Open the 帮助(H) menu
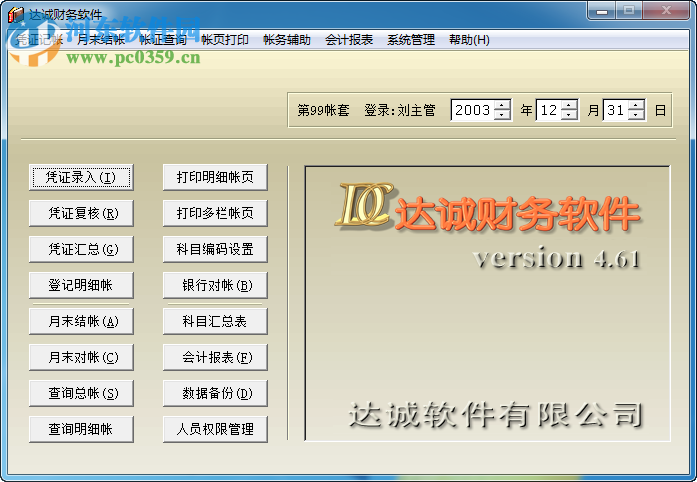 (x=469, y=40)
